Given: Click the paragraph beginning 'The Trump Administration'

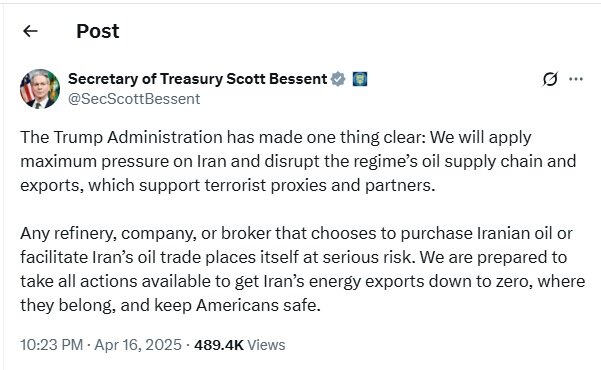Looking at the screenshot, I should coord(298,161).
